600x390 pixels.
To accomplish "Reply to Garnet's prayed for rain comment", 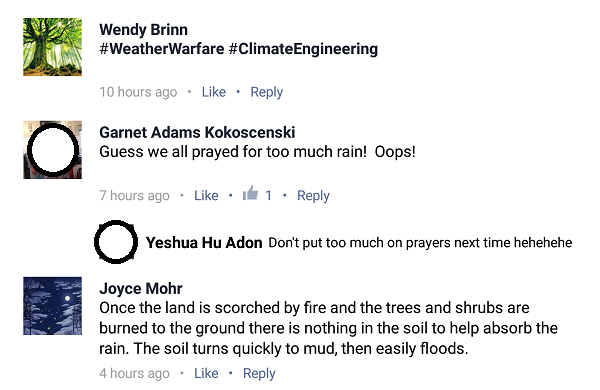I will (313, 196).
